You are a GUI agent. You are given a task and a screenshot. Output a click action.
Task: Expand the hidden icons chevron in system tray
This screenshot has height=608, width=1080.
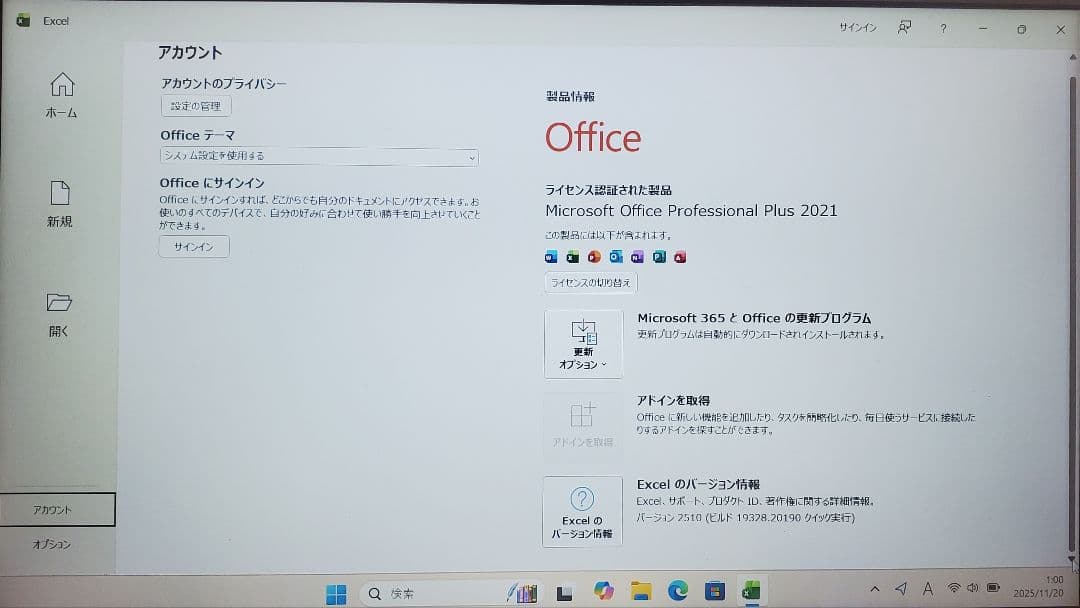875,590
